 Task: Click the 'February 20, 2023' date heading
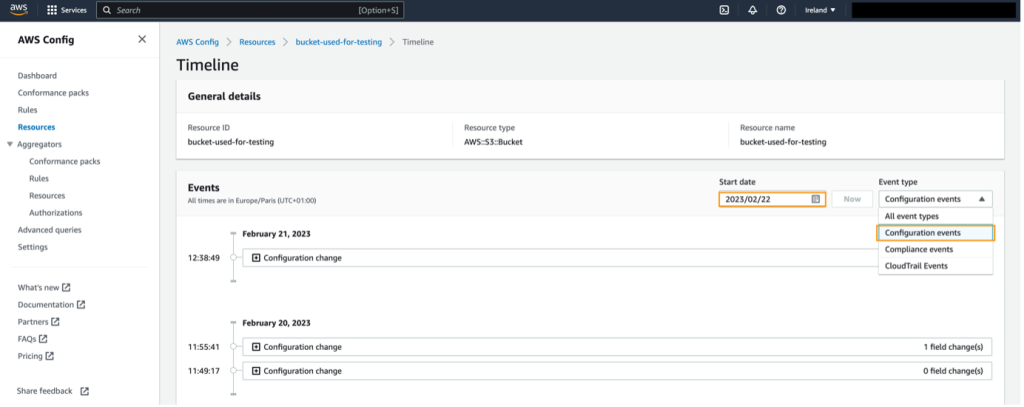tap(276, 323)
